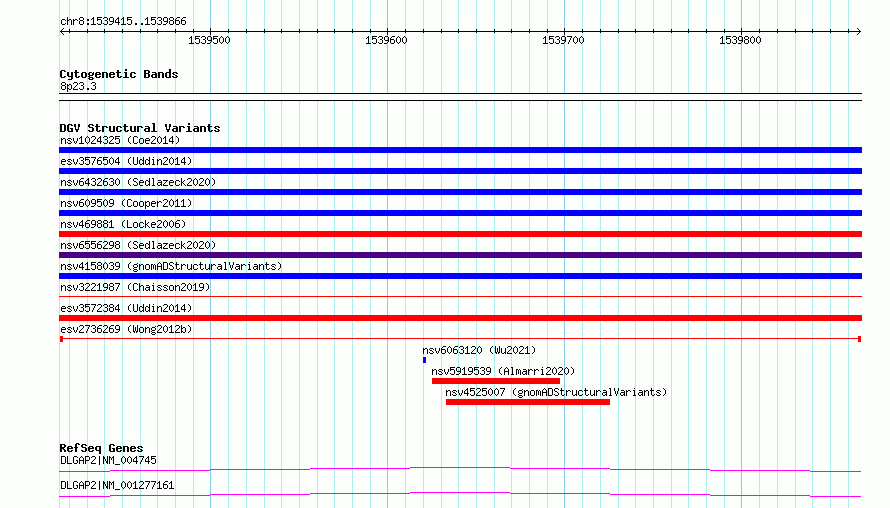Viewport: 890px width, 508px height.
Task: Click the 1539600 ruler position label
Action: (387, 40)
